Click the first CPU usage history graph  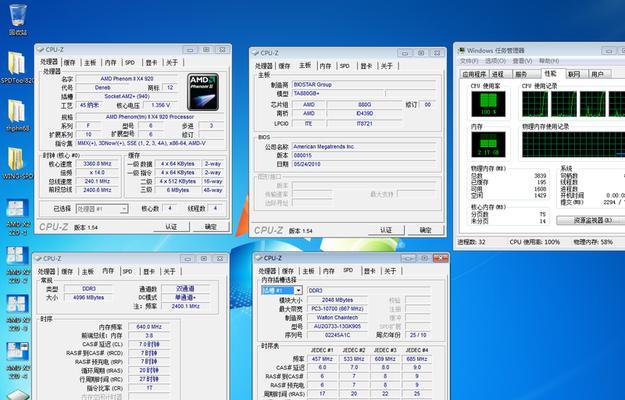(535, 104)
